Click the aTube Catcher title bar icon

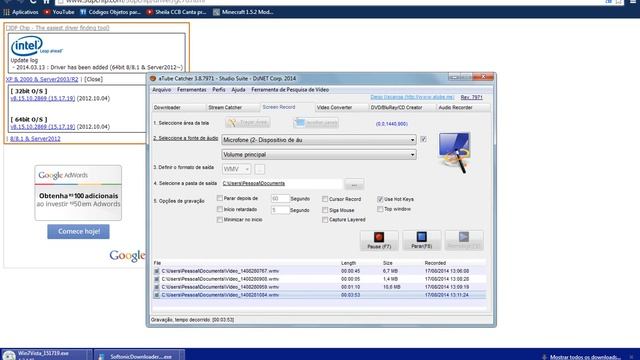pos(153,78)
